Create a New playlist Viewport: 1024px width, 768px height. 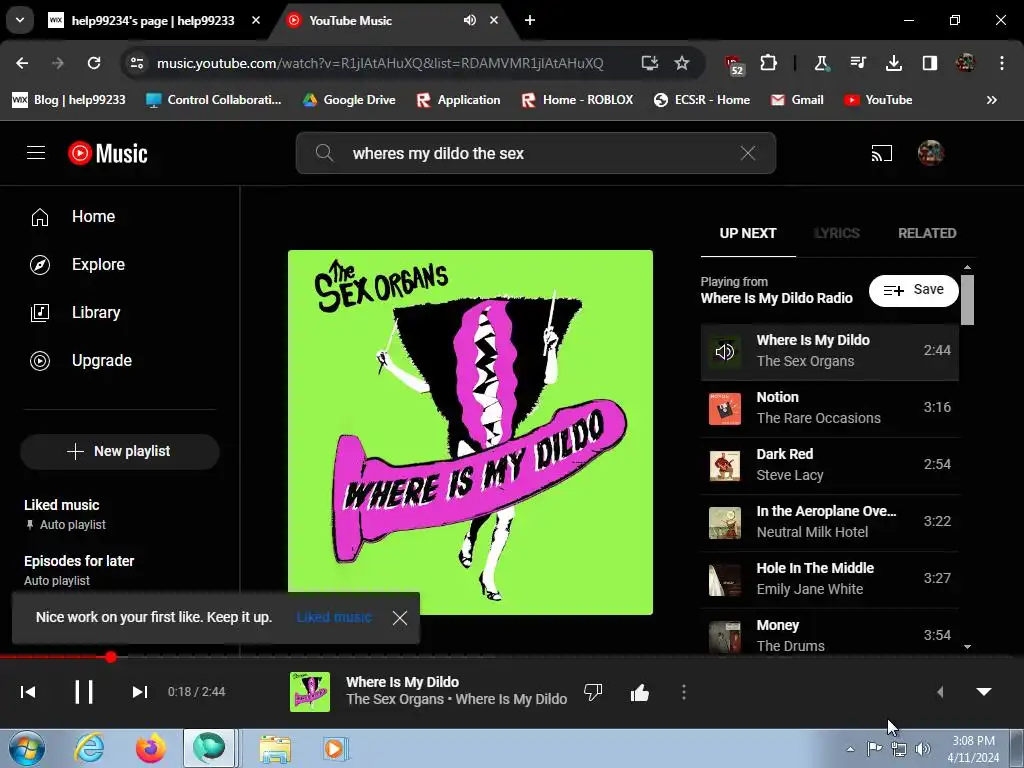pos(120,451)
